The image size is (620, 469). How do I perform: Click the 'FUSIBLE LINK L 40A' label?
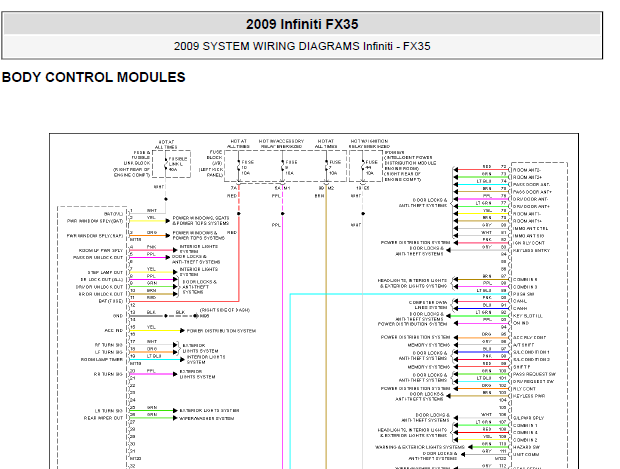[x=177, y=164]
